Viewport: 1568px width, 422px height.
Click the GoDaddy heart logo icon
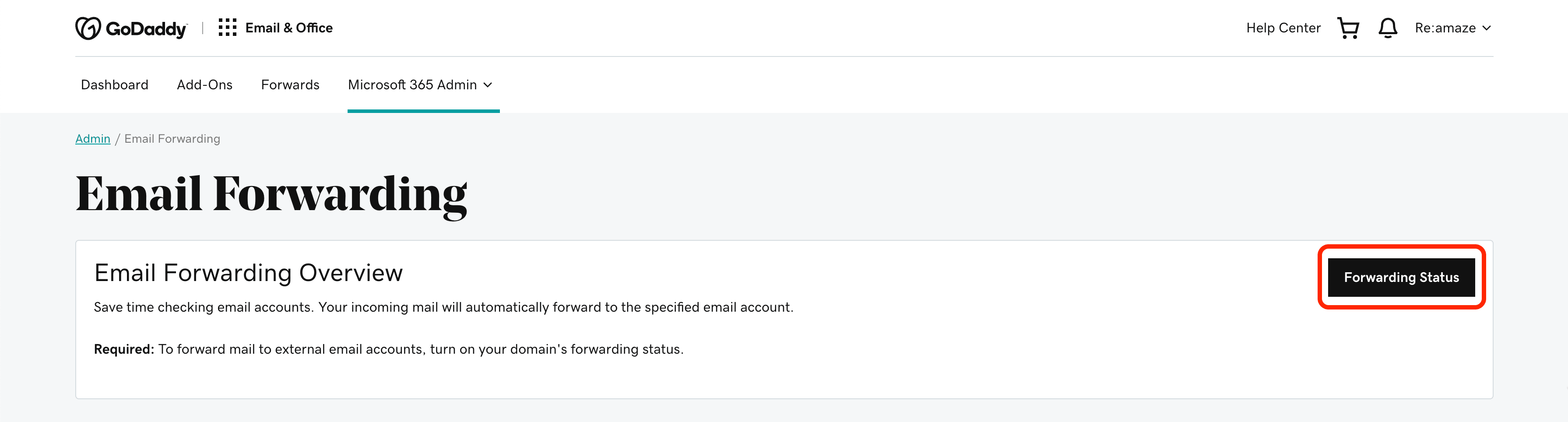point(88,28)
